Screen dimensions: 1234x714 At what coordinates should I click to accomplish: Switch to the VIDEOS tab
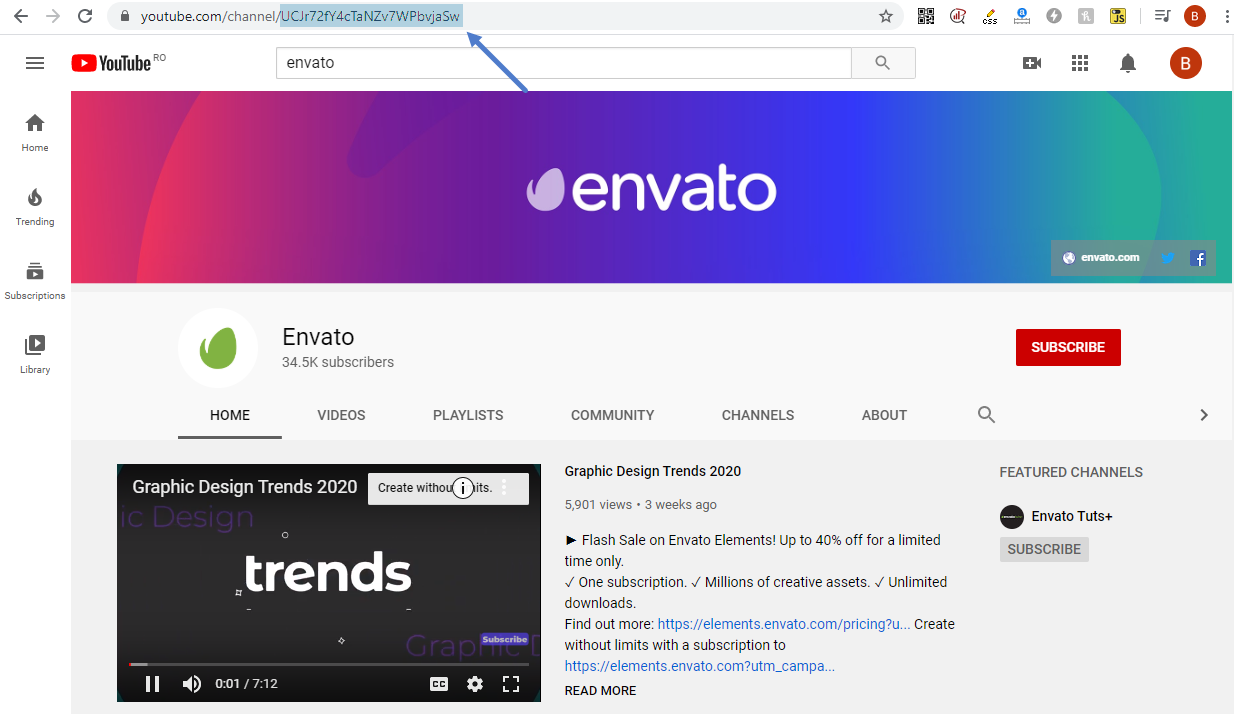pyautogui.click(x=342, y=415)
